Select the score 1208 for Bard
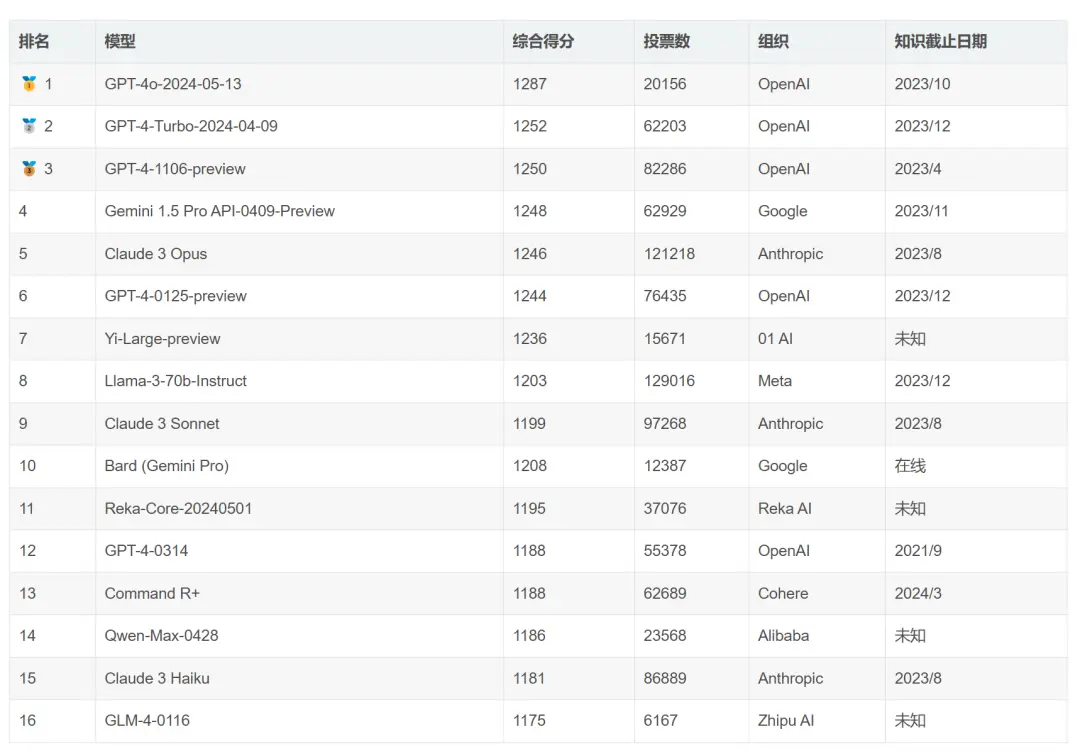This screenshot has width=1080, height=756. click(529, 466)
